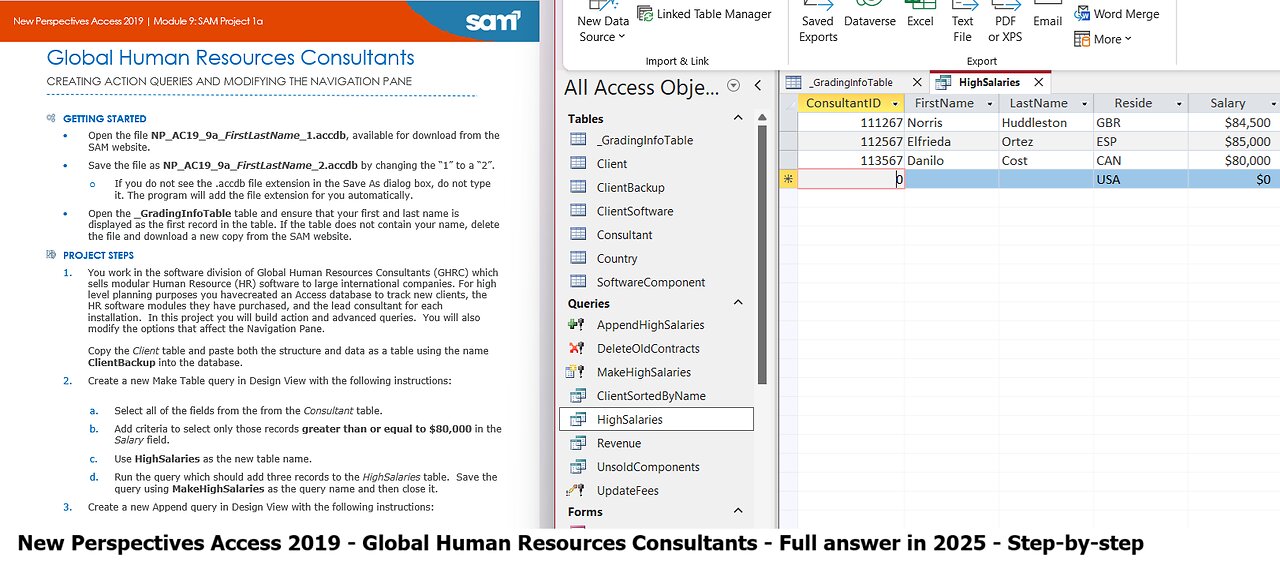Click the Salary cell $84,500

[x=1234, y=122]
